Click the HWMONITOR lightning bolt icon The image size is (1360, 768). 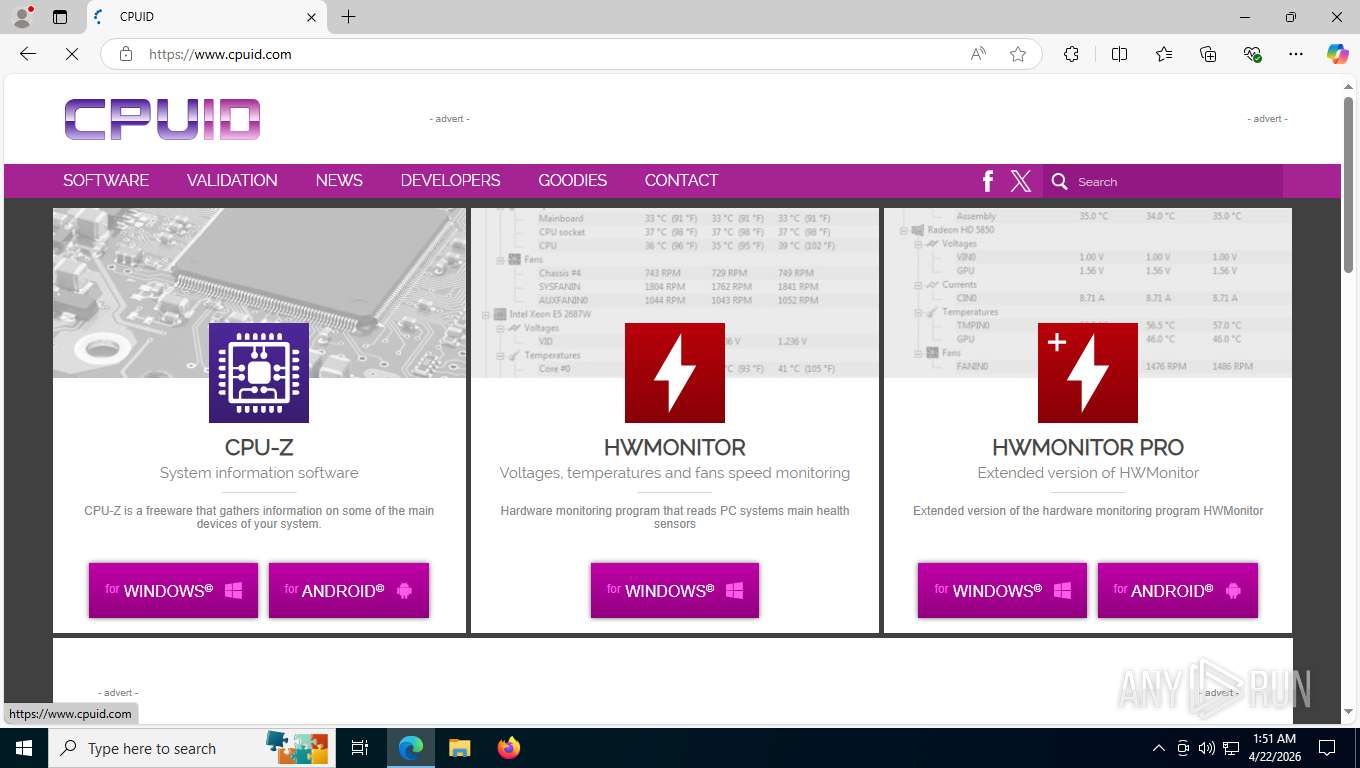(x=675, y=373)
